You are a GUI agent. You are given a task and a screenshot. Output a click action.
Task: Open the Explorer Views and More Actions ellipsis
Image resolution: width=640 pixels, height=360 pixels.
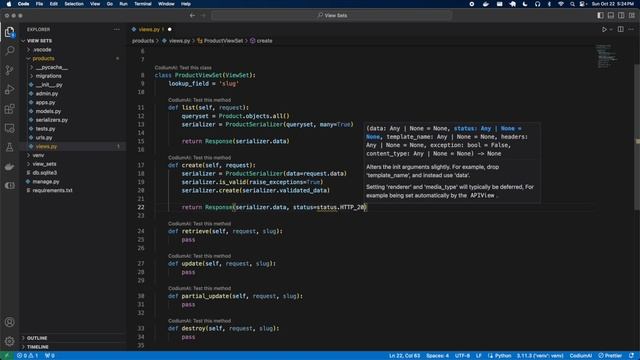[x=117, y=29]
